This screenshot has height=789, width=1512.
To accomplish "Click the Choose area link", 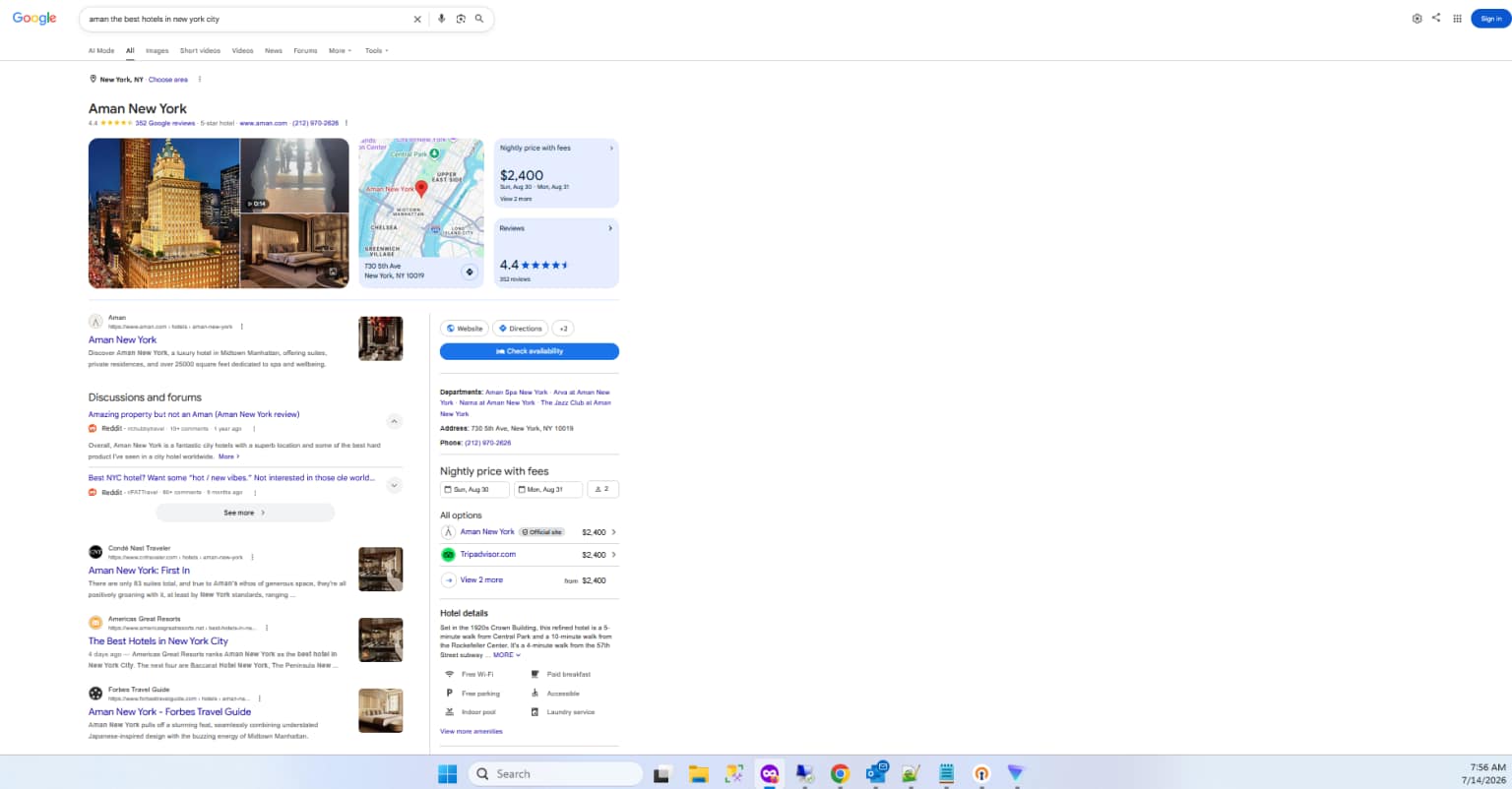I will point(168,80).
